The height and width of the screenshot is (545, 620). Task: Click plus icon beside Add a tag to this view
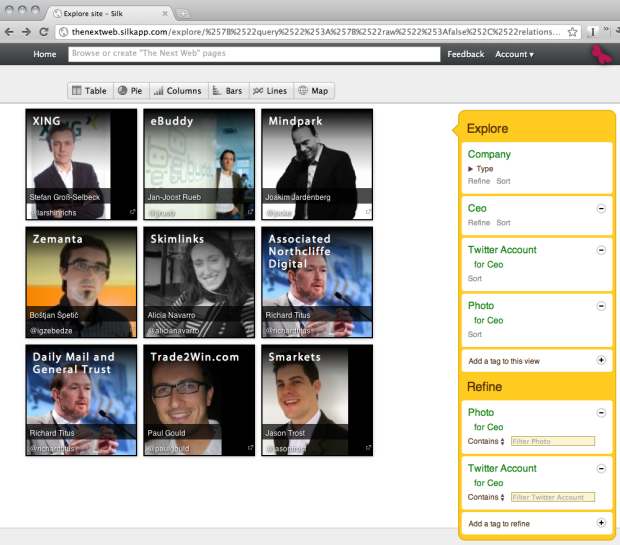[x=601, y=360]
